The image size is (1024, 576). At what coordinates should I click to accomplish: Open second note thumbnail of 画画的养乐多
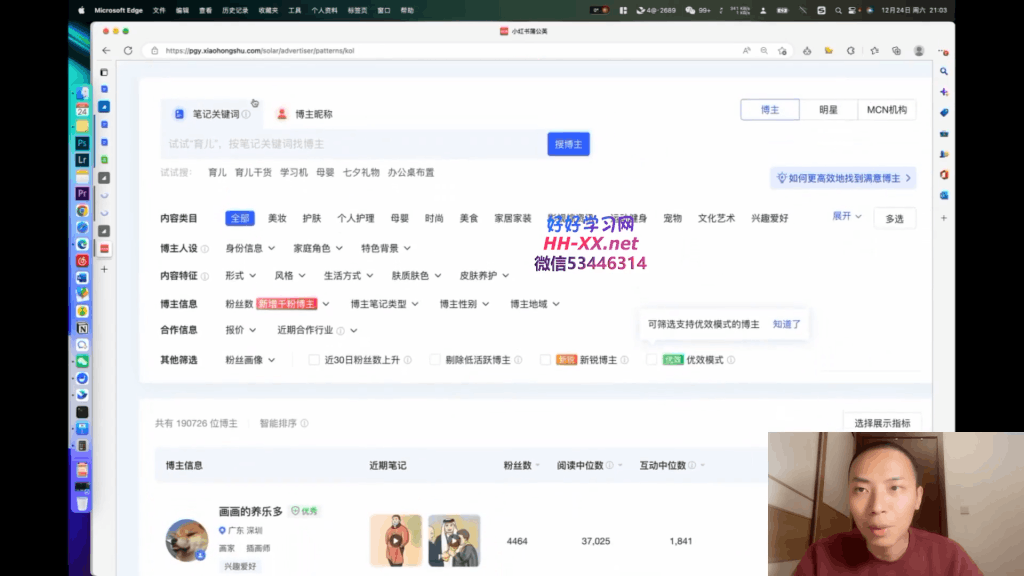[454, 541]
